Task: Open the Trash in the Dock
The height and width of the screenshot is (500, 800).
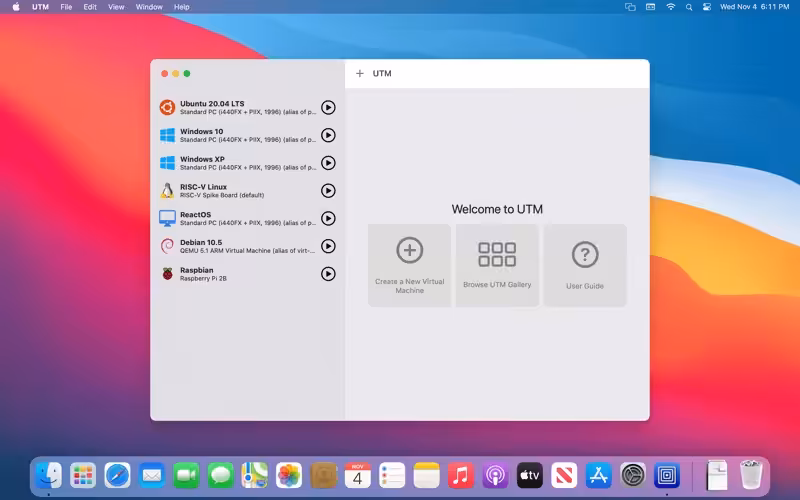Action: tap(751, 475)
